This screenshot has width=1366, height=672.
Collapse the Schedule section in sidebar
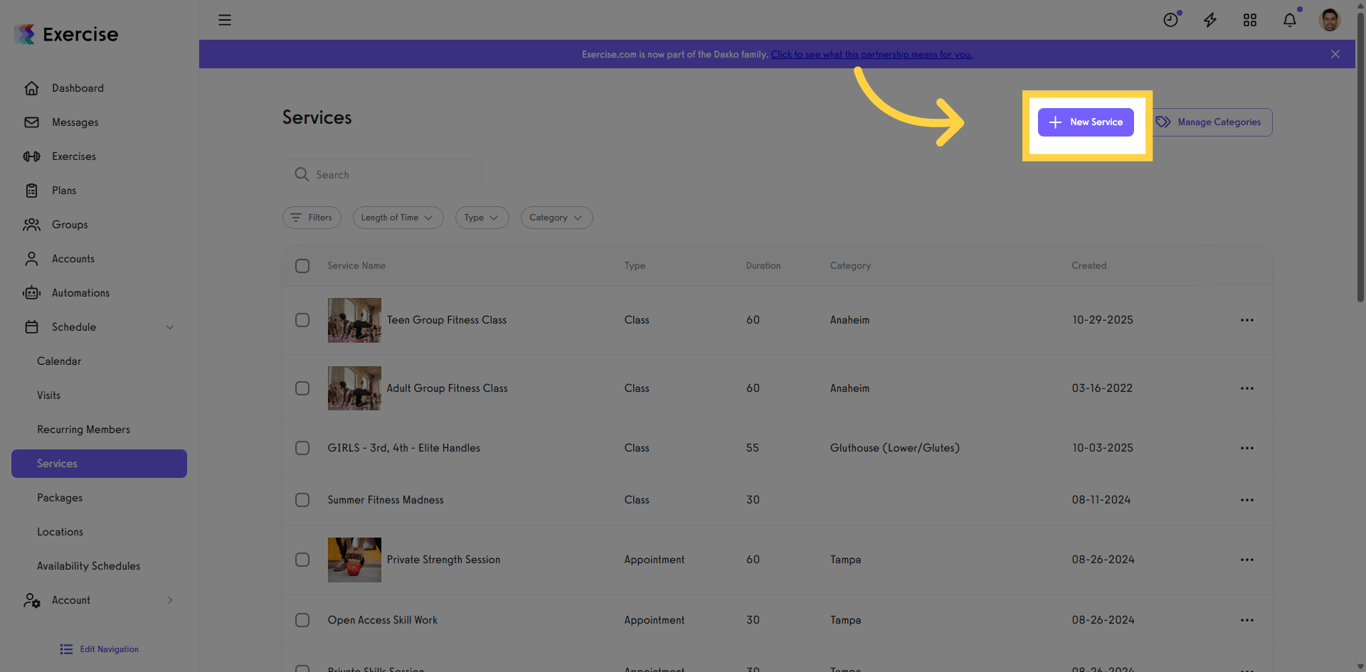[x=168, y=327]
